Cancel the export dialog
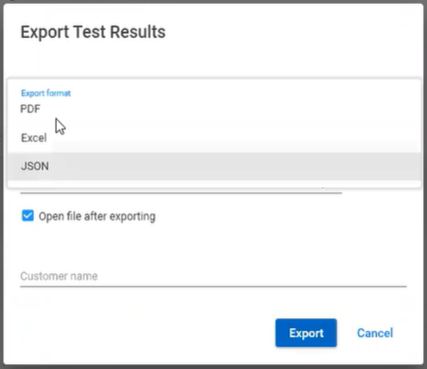The width and height of the screenshot is (427, 369). [375, 333]
